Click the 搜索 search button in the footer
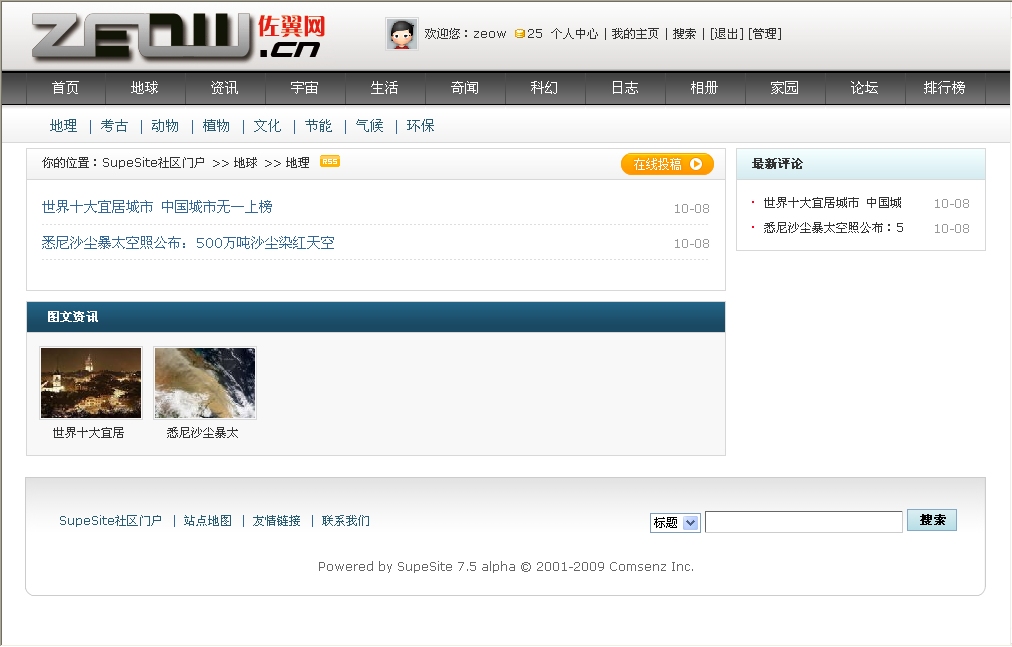Screen dimensions: 1012x647 [932, 519]
